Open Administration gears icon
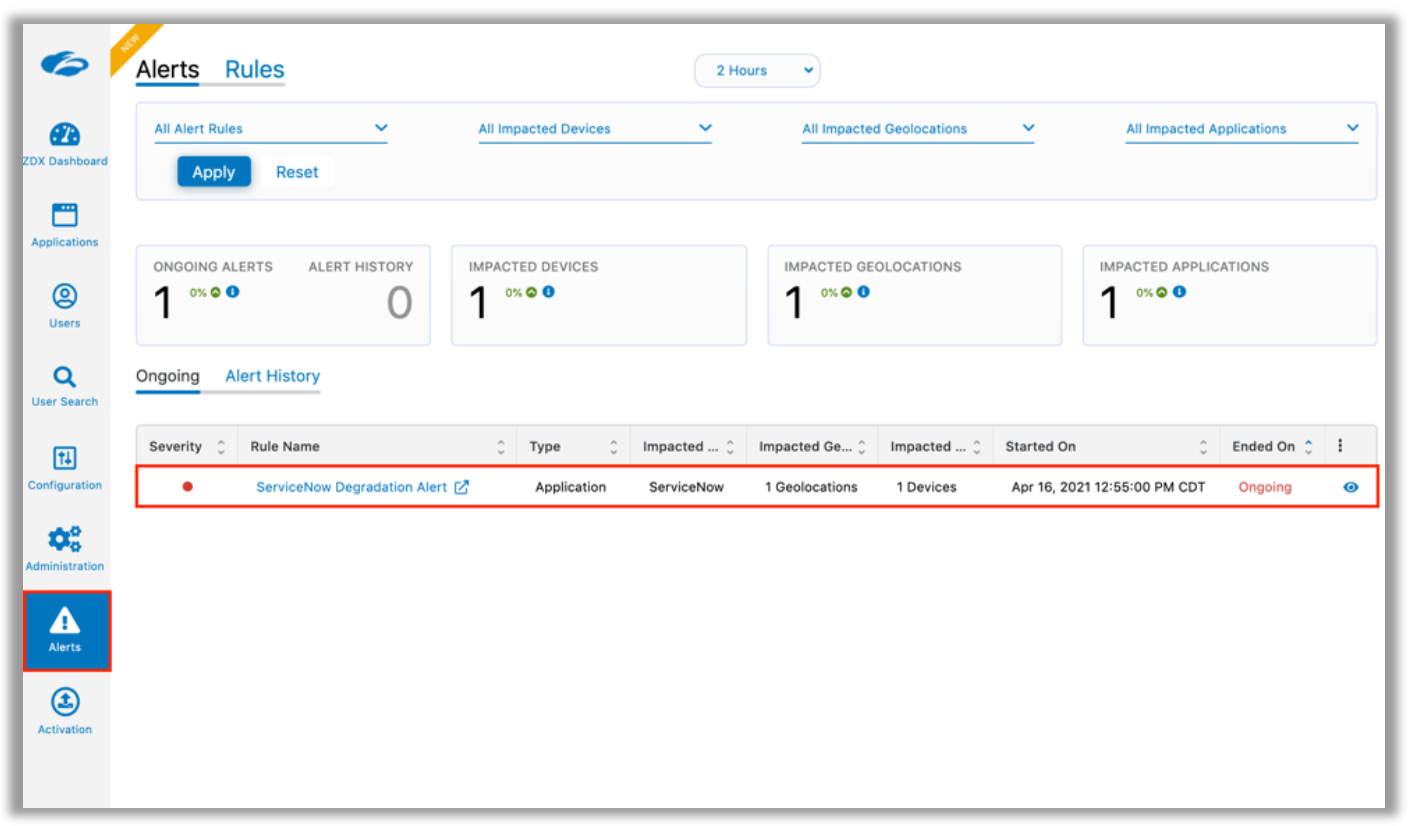 click(65, 540)
